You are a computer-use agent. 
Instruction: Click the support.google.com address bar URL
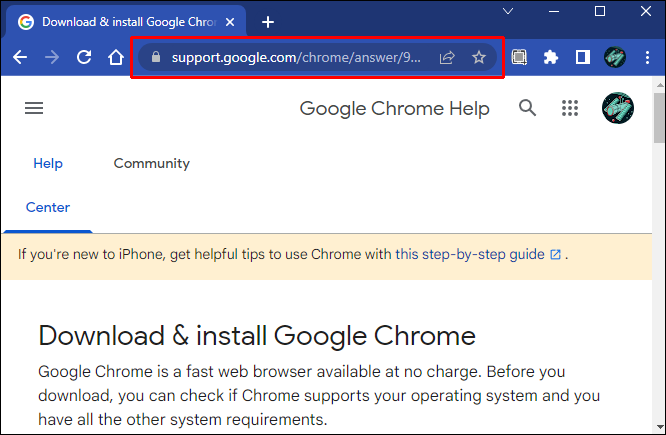coord(296,57)
